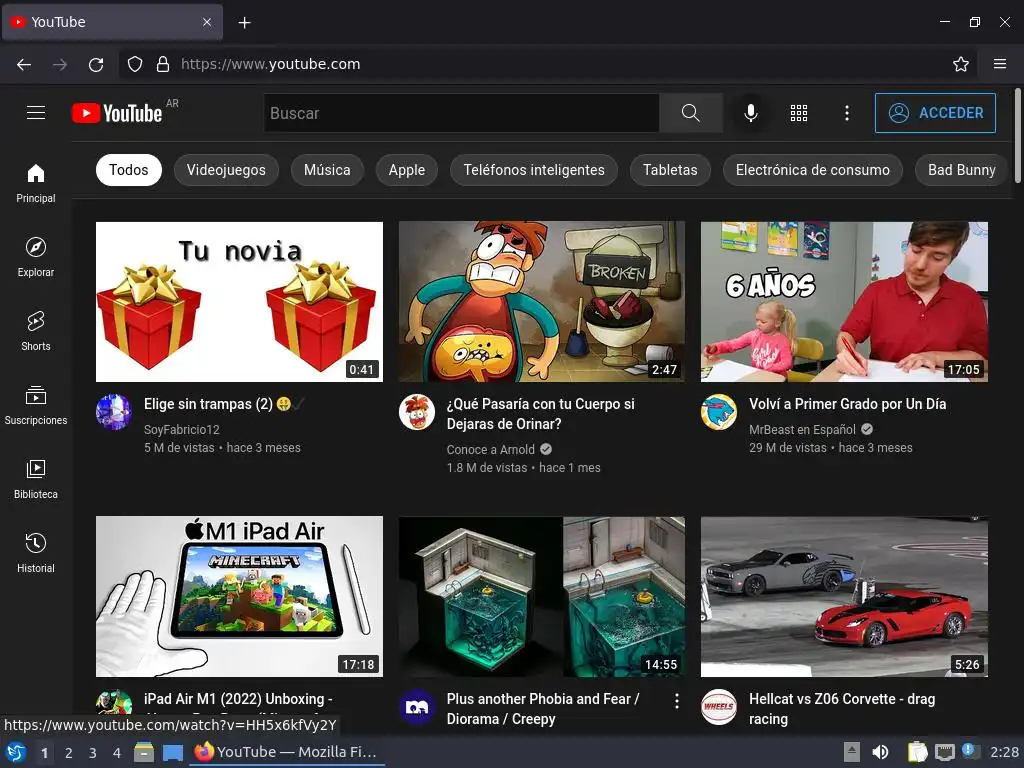Open the YouTube hamburger guide menu
This screenshot has height=768, width=1024.
[x=36, y=113]
